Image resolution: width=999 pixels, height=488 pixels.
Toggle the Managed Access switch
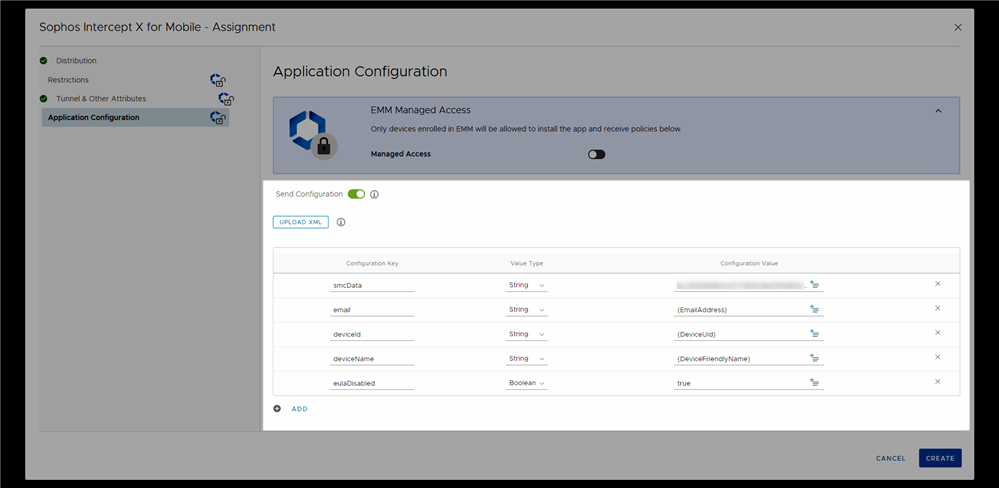(596, 154)
